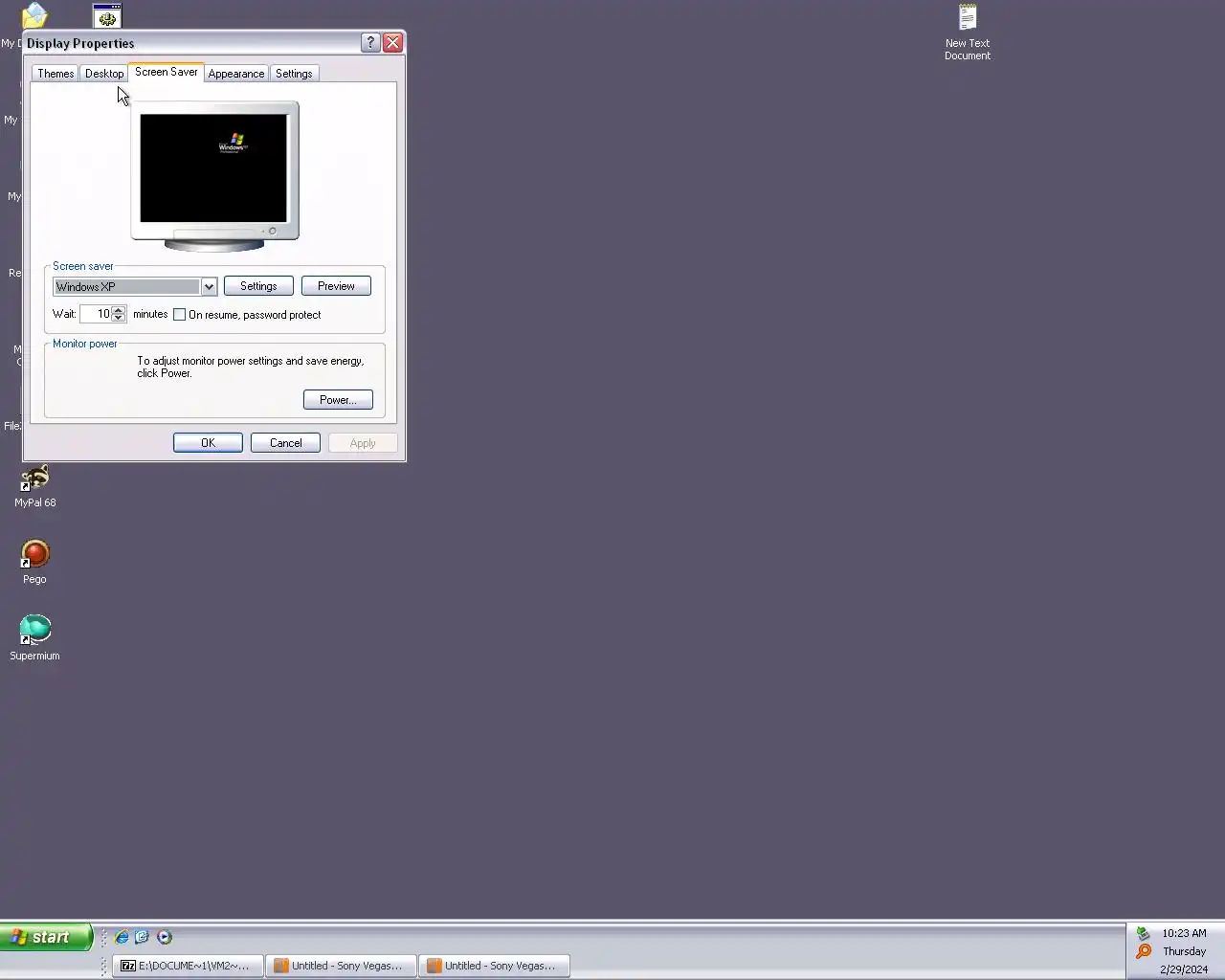Switch to the 7-Zip E:\DOCUME~1 taskbar button
The height and width of the screenshot is (980, 1225).
tap(188, 966)
